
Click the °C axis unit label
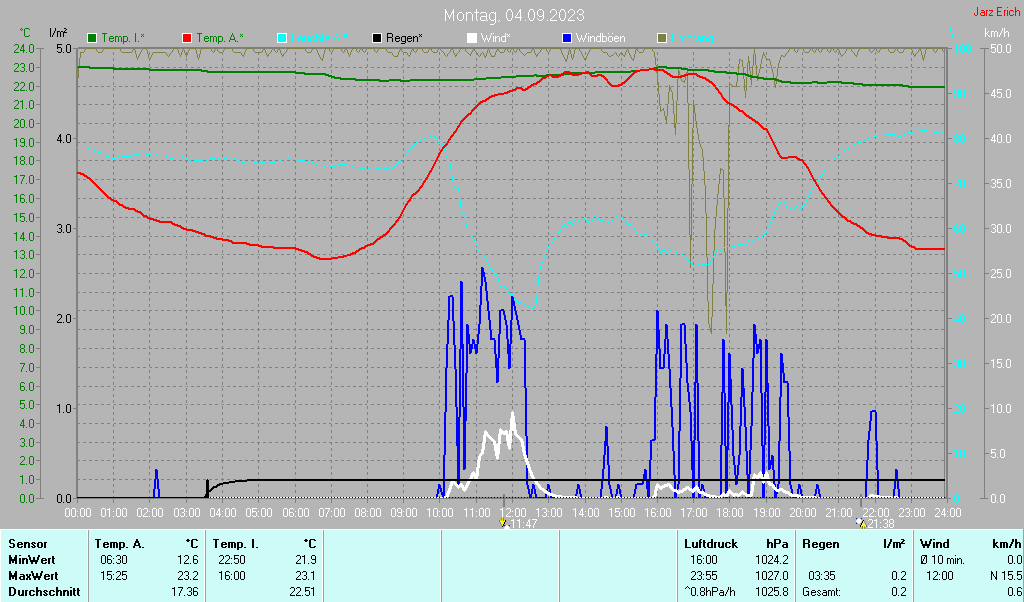click(x=25, y=33)
